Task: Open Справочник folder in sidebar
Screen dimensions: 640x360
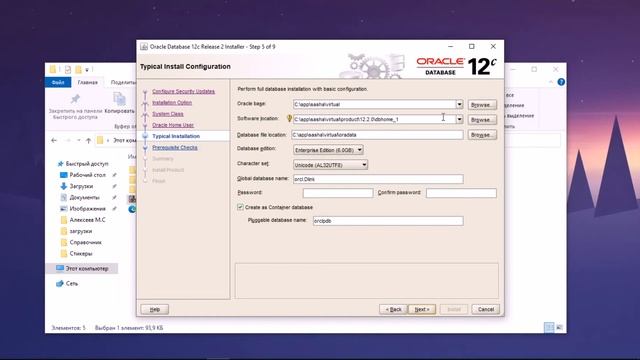Action: click(85, 242)
